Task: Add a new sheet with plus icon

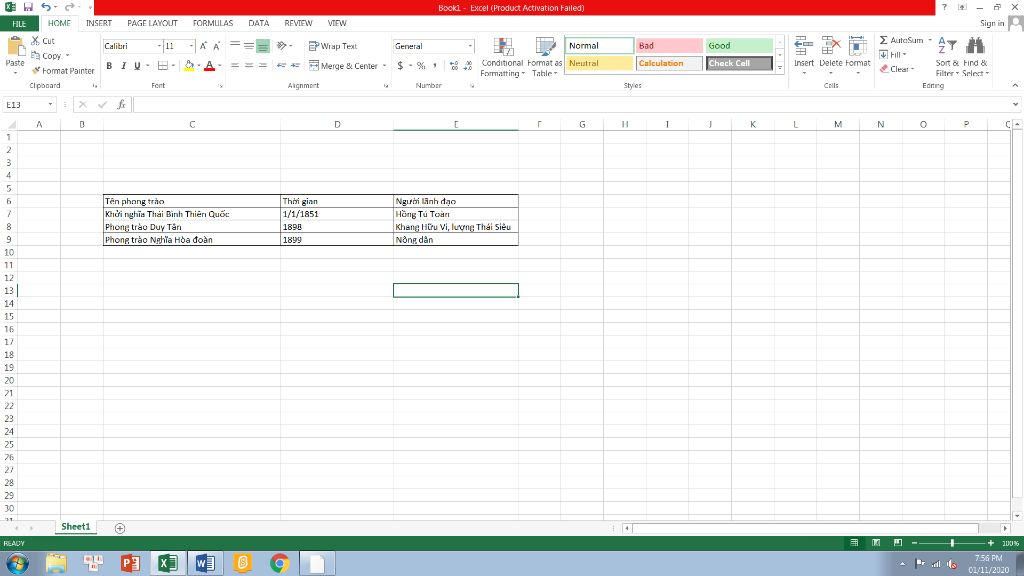Action: [120, 527]
